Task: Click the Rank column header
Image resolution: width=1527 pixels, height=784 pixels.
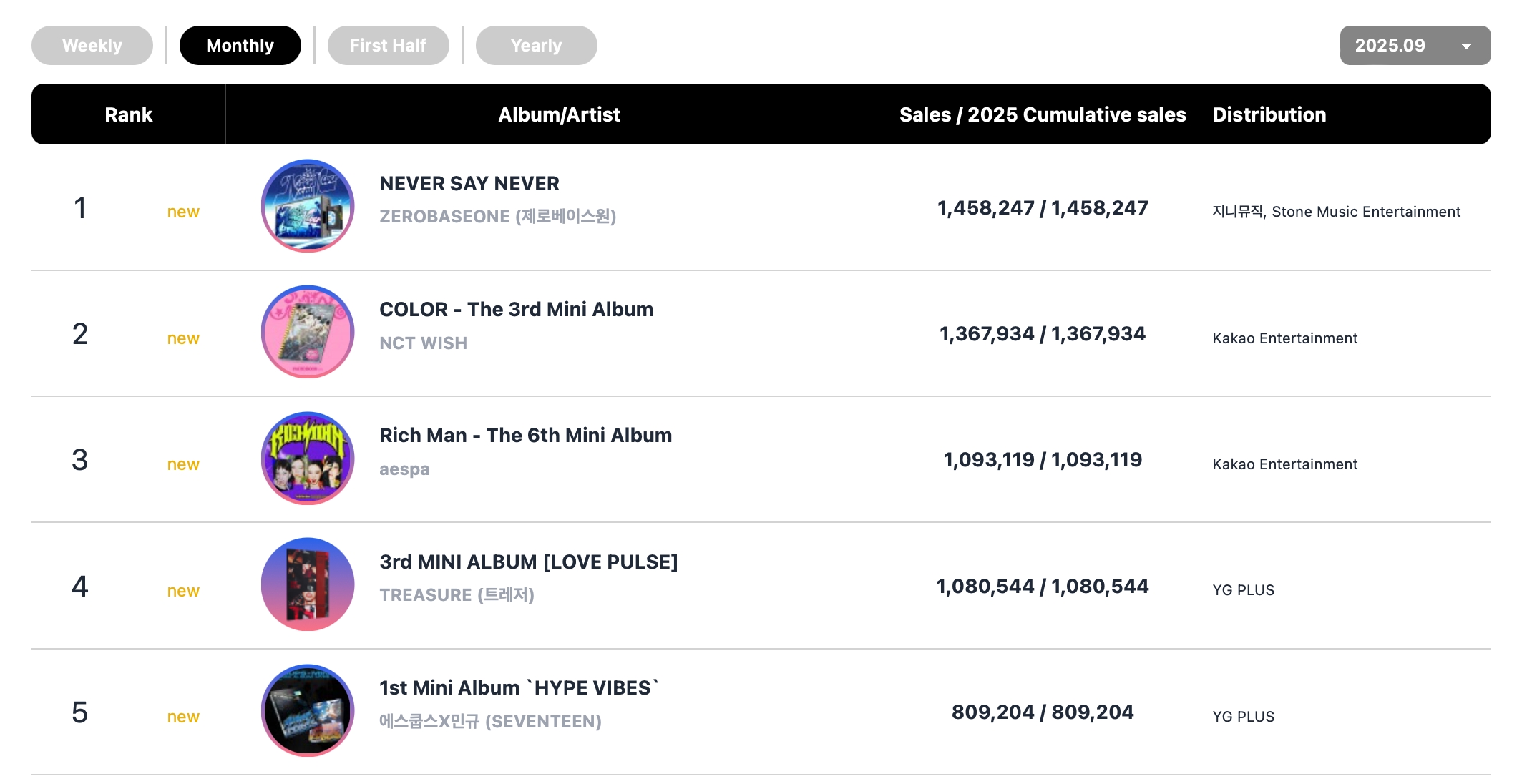Action: click(129, 114)
